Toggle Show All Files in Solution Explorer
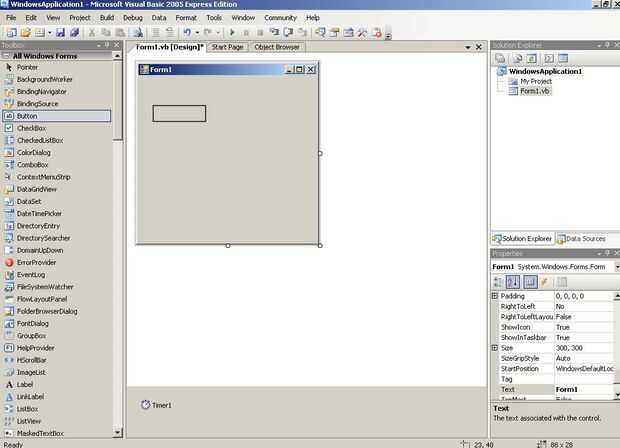Screen dimensions: 620x448 tap(517, 58)
